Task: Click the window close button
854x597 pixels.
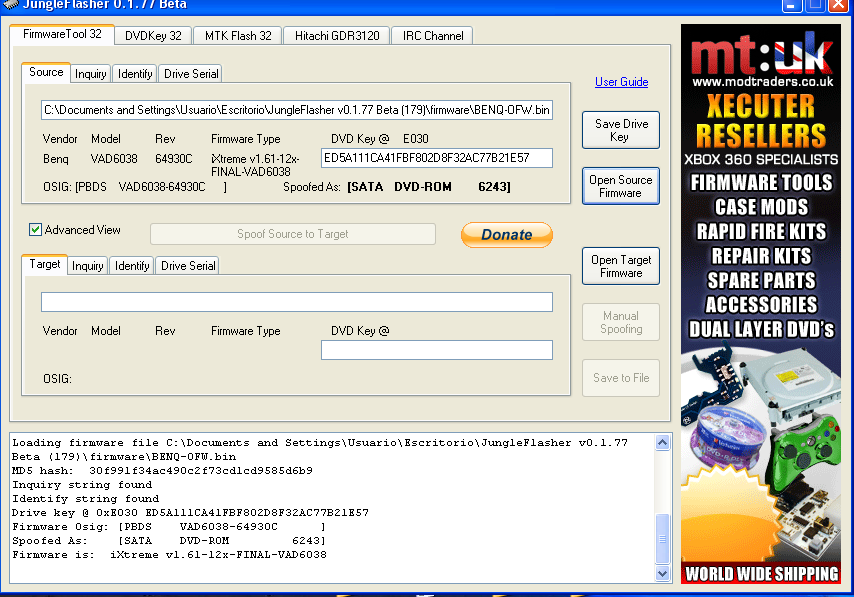Action: tap(839, 5)
